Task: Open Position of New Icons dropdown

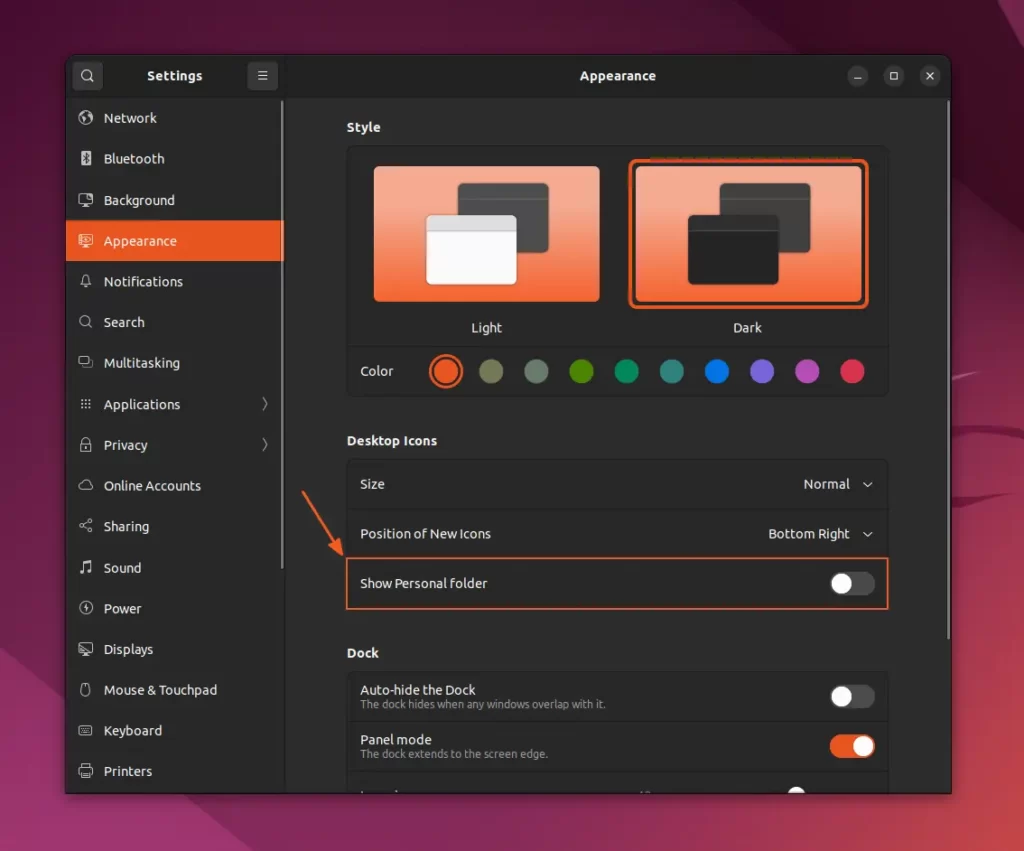Action: (820, 534)
